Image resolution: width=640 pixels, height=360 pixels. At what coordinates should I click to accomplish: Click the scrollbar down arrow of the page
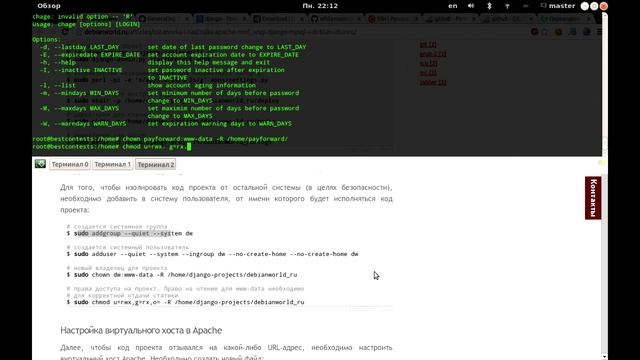click(x=604, y=356)
